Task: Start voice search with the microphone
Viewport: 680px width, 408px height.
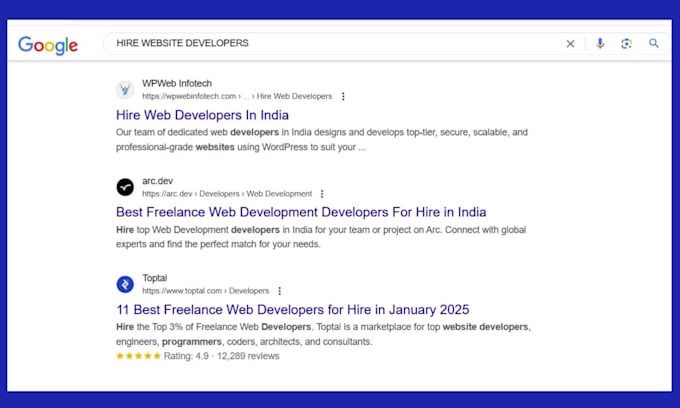Action: point(600,44)
